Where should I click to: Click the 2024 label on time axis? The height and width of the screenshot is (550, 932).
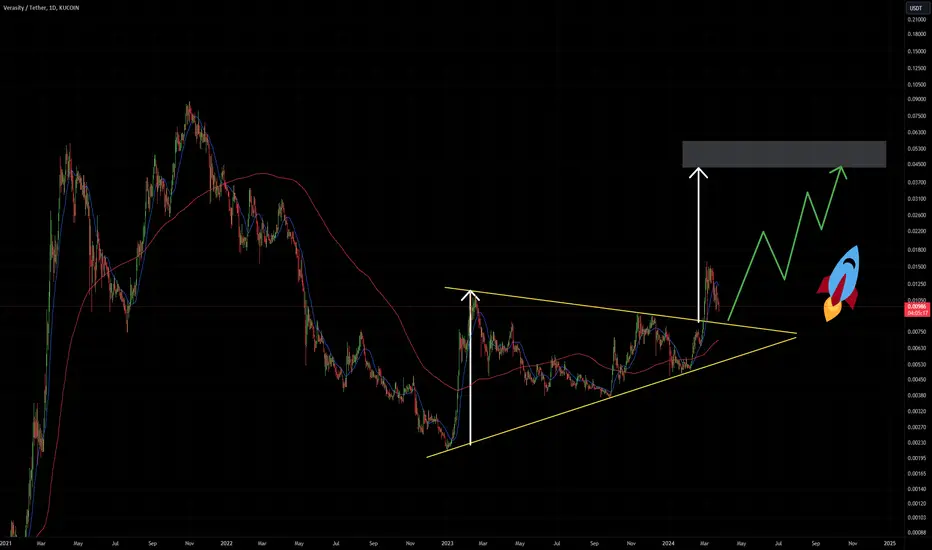click(669, 543)
